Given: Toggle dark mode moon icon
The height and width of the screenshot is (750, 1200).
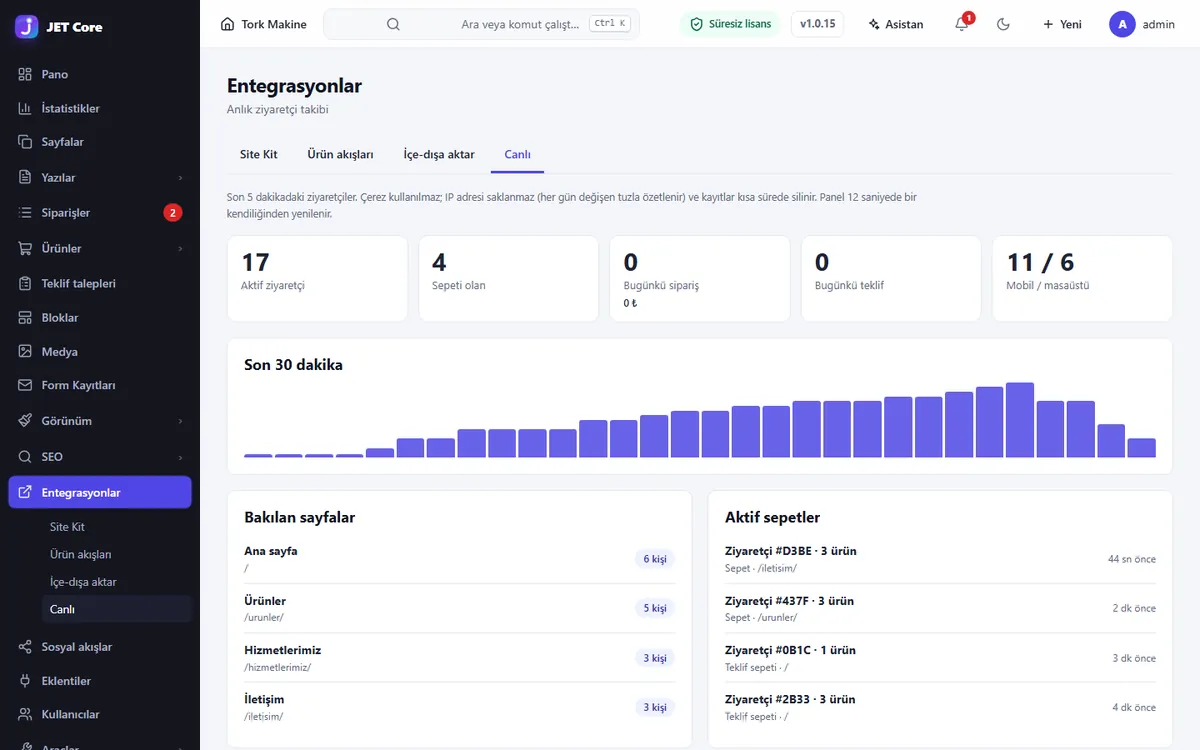Looking at the screenshot, I should [x=1004, y=24].
